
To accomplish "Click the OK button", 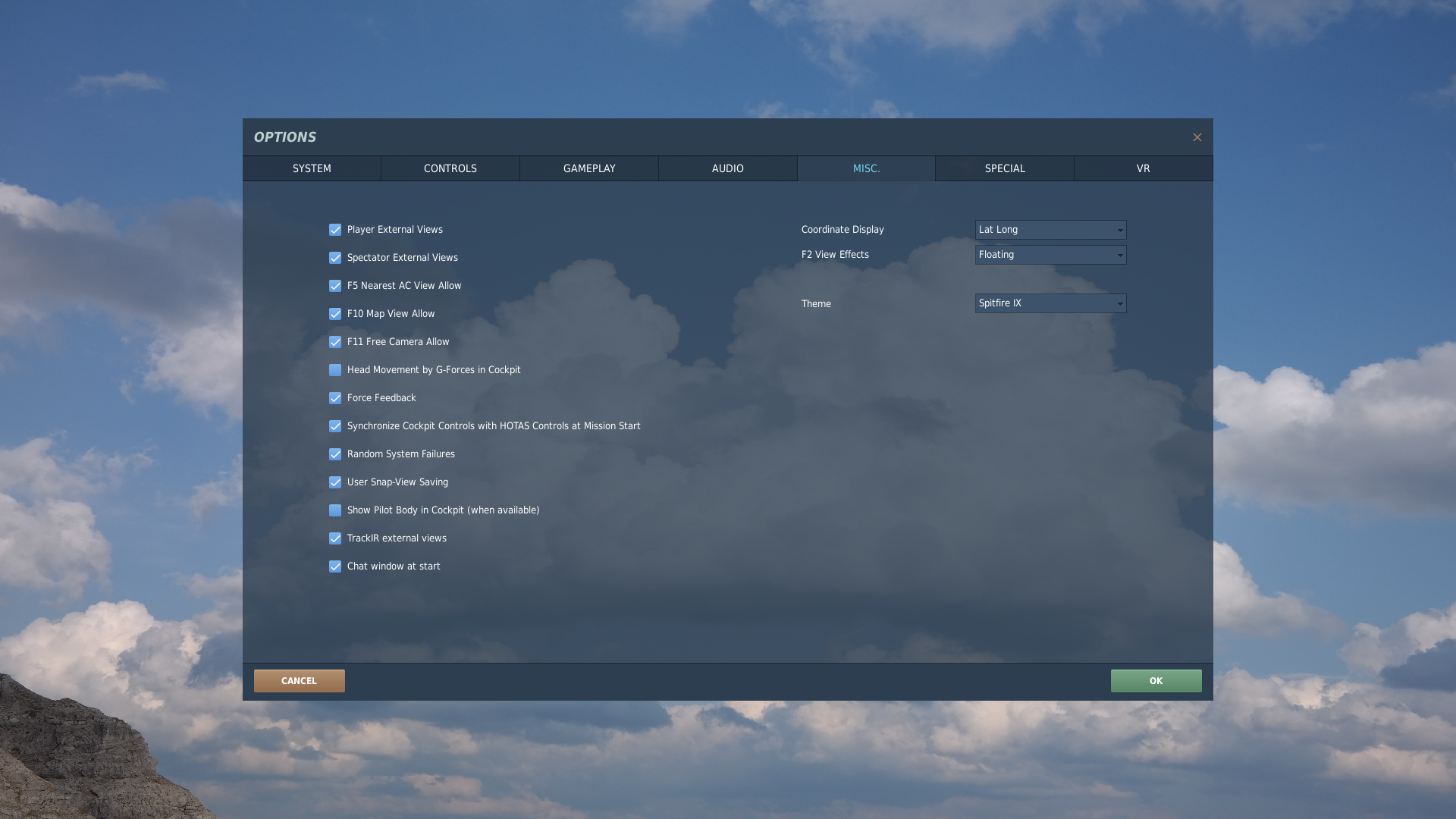I will tap(1156, 681).
